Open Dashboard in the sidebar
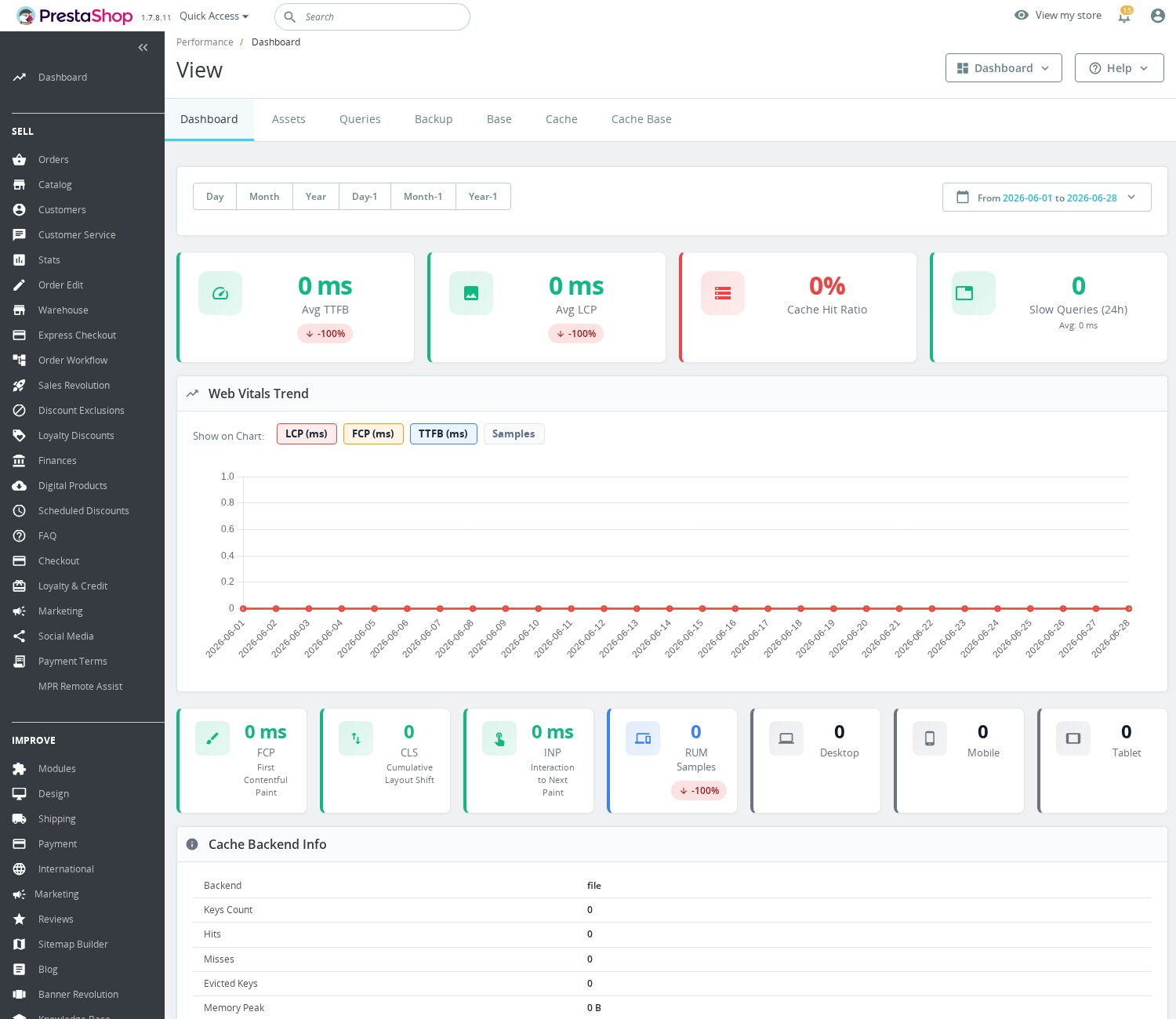Image resolution: width=1176 pixels, height=1019 pixels. click(63, 78)
